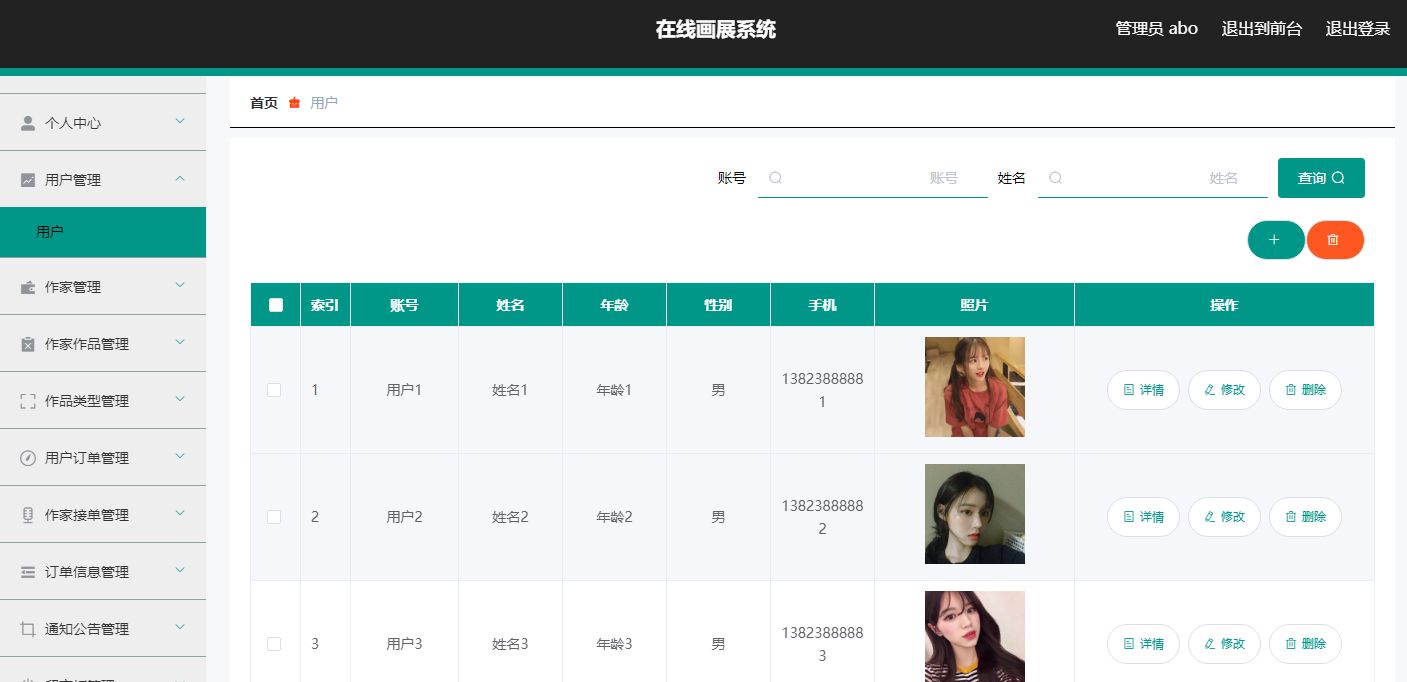Expand the 作家作品管理 menu chevron
The height and width of the screenshot is (682, 1407).
[x=180, y=343]
